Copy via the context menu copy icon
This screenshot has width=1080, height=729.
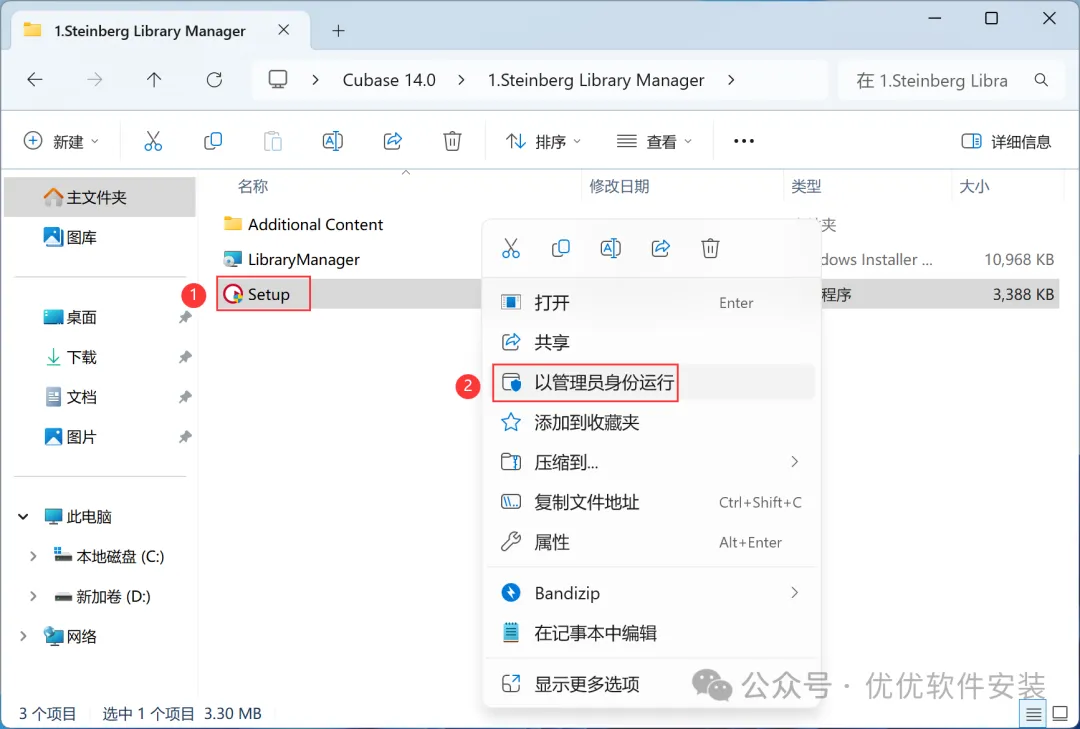561,248
